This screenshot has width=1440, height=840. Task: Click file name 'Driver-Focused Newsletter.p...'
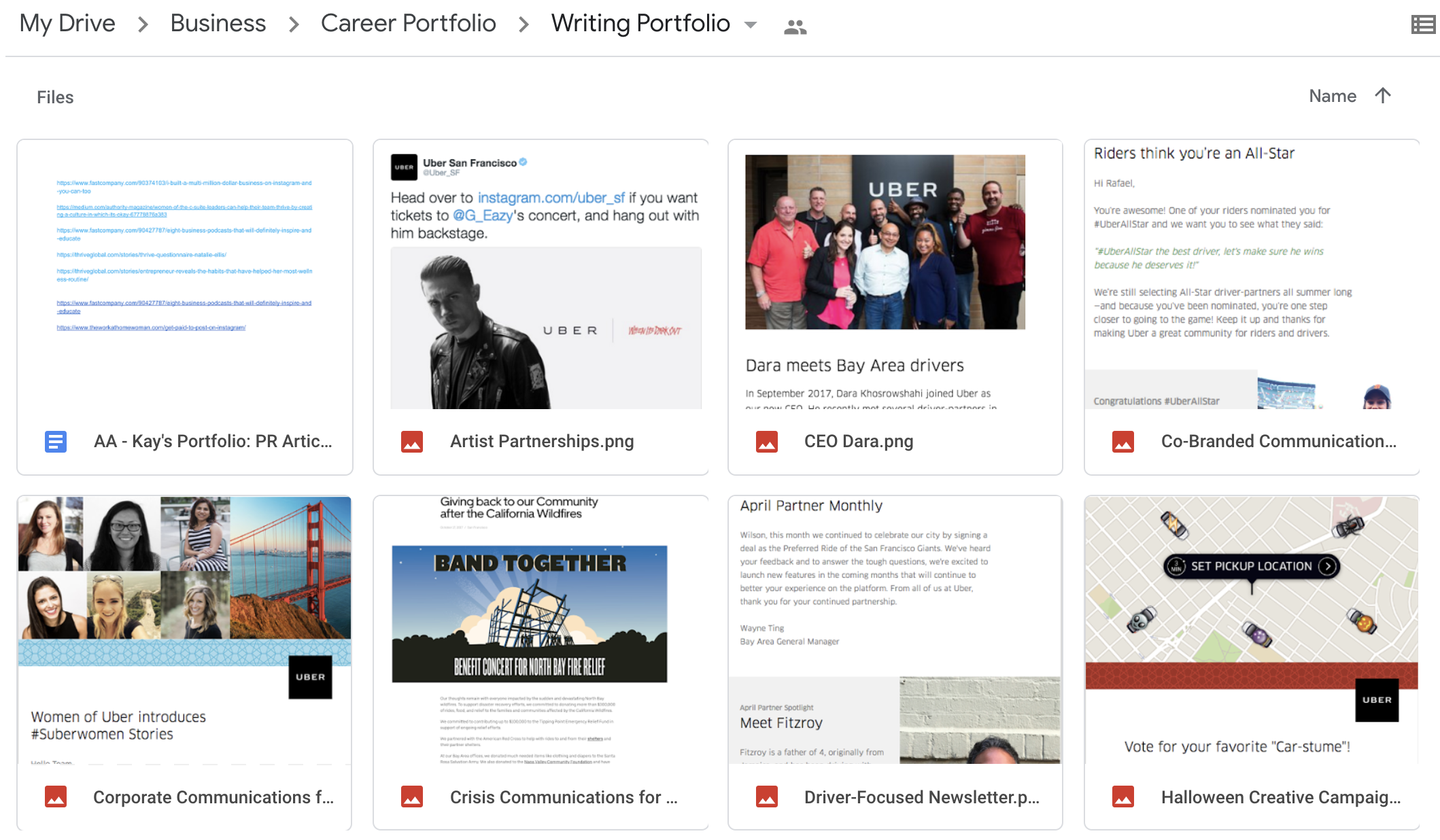[x=922, y=797]
